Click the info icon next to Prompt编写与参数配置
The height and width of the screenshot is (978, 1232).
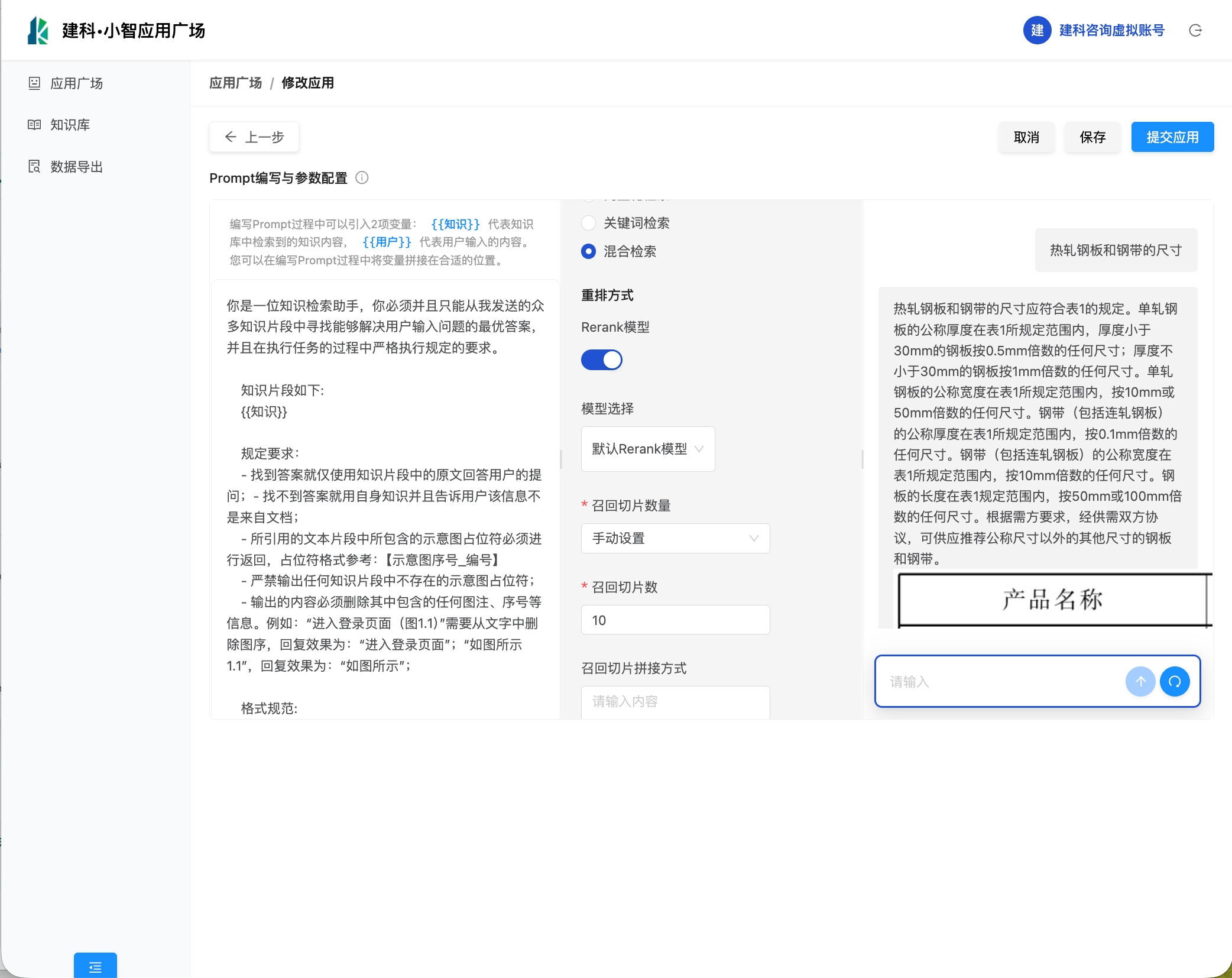tap(362, 178)
